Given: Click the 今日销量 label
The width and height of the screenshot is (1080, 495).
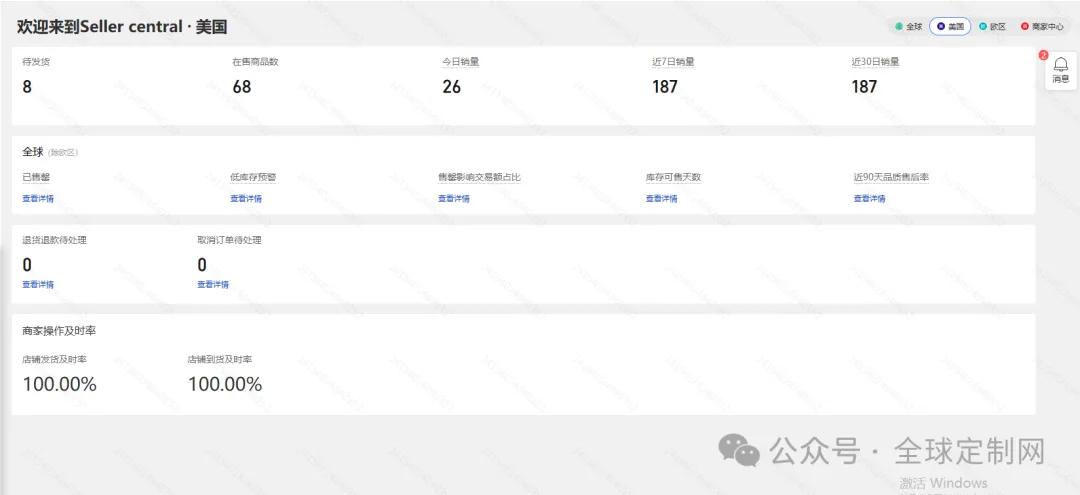Looking at the screenshot, I should click(461, 62).
